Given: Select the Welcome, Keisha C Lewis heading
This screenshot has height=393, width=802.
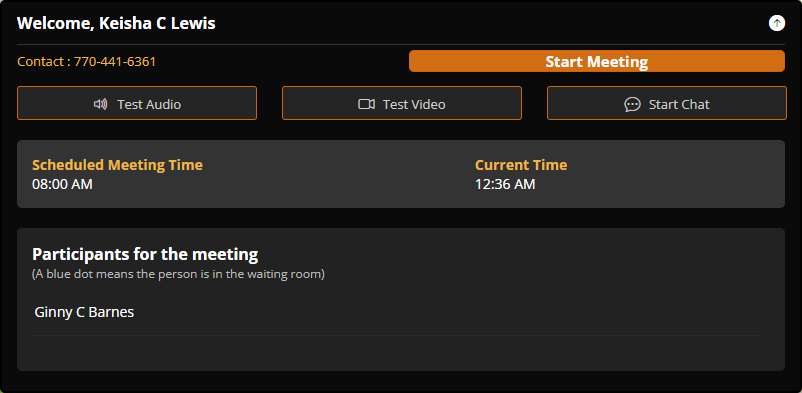Looking at the screenshot, I should [x=116, y=24].
